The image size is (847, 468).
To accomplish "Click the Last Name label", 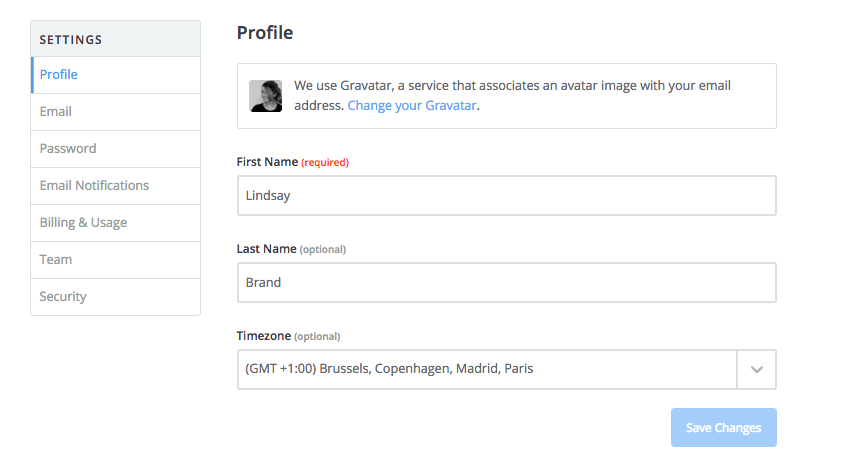I will pyautogui.click(x=266, y=249).
